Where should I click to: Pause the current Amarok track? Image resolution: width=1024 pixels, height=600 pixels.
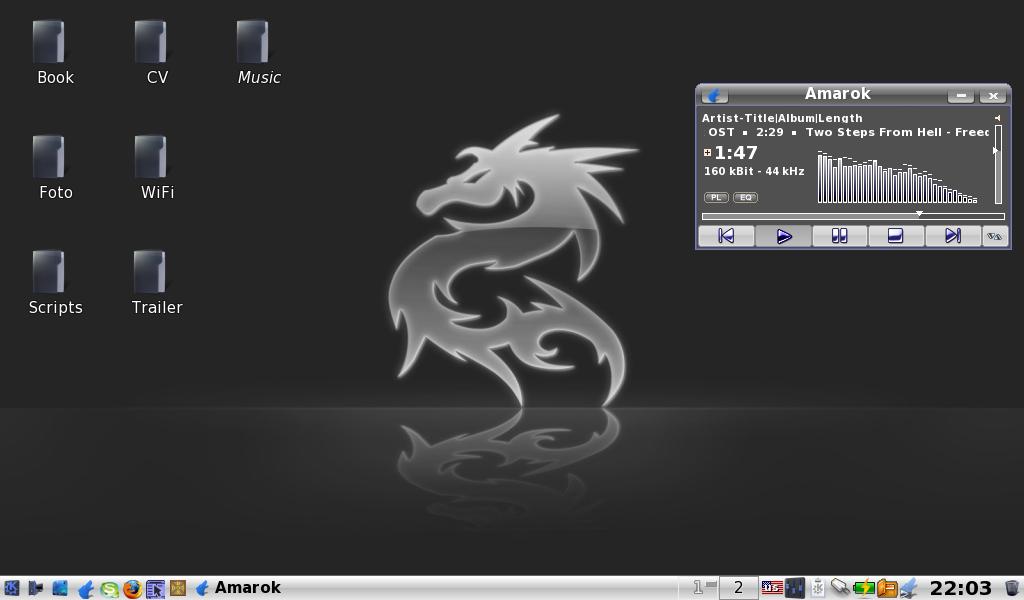tap(840, 236)
